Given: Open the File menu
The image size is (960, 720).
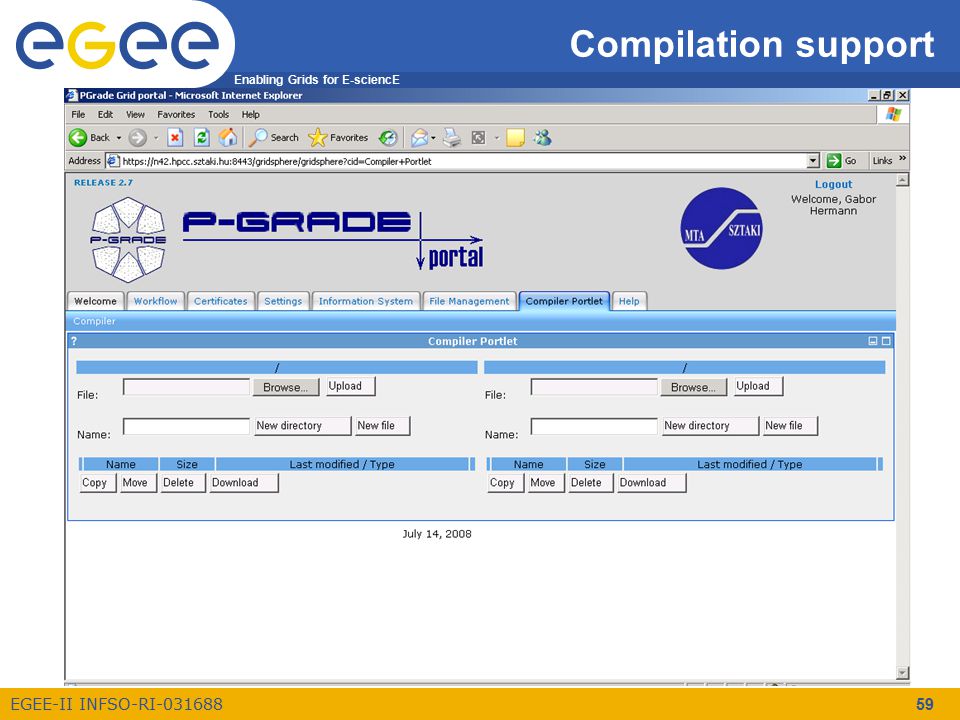Looking at the screenshot, I should (x=78, y=114).
